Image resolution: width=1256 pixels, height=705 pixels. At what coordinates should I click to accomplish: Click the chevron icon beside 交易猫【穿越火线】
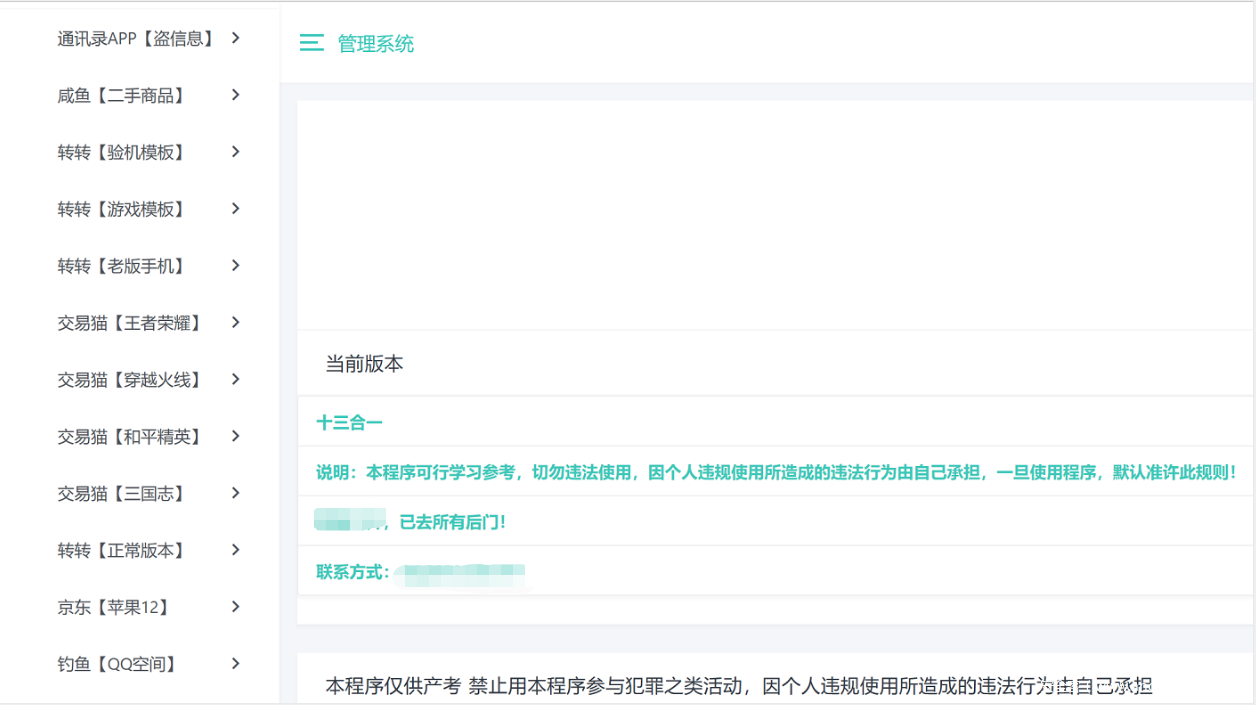point(235,379)
